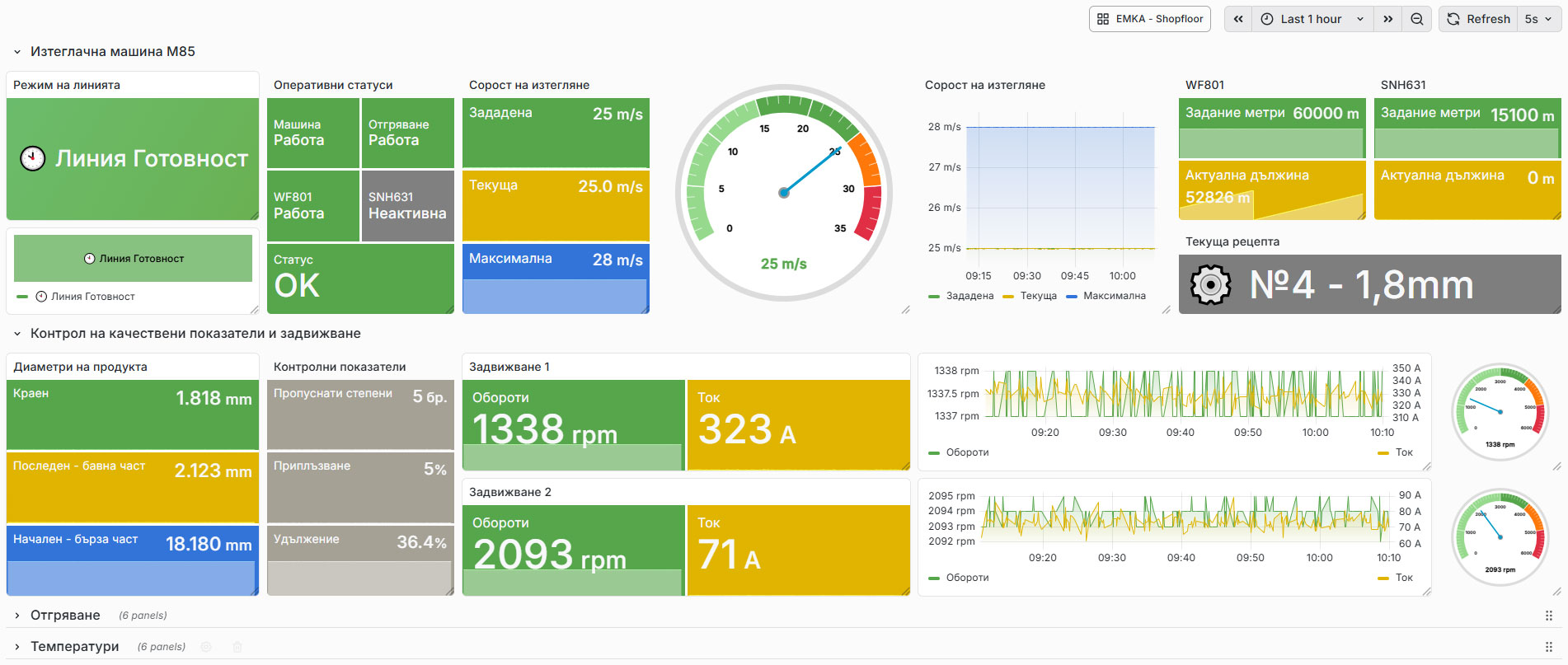The image size is (1568, 665).
Task: Shift time range backward with double-left arrows
Action: coord(1238,19)
